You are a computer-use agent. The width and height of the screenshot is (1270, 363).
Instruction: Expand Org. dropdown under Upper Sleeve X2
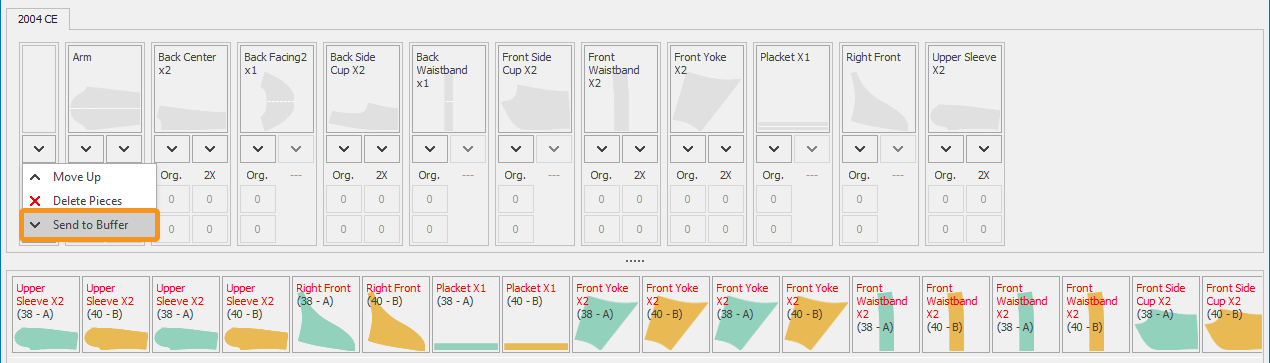click(x=945, y=149)
